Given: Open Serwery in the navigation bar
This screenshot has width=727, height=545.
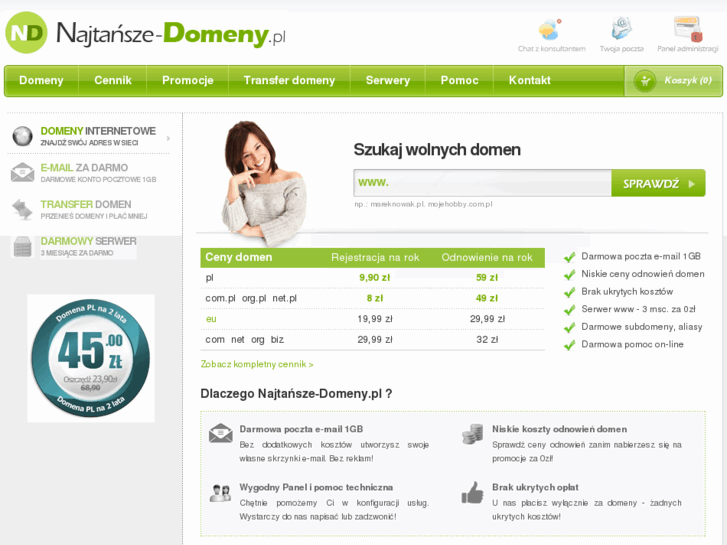Looking at the screenshot, I should click(x=388, y=81).
